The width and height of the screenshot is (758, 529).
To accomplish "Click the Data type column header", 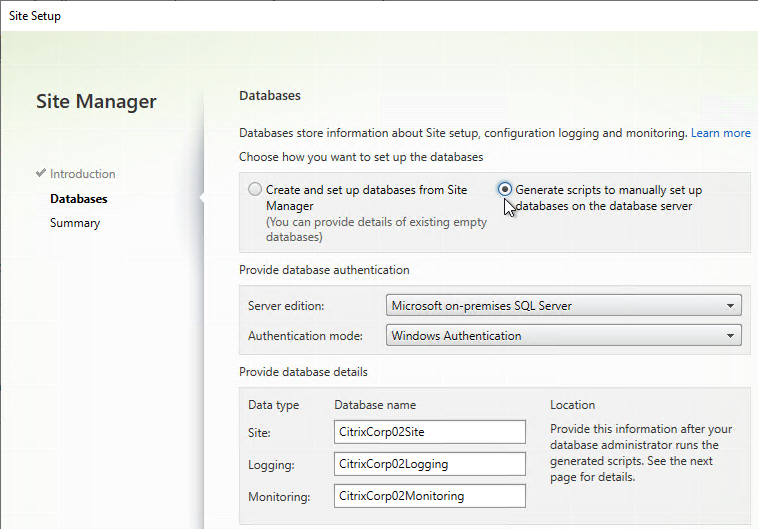I will 274,405.
